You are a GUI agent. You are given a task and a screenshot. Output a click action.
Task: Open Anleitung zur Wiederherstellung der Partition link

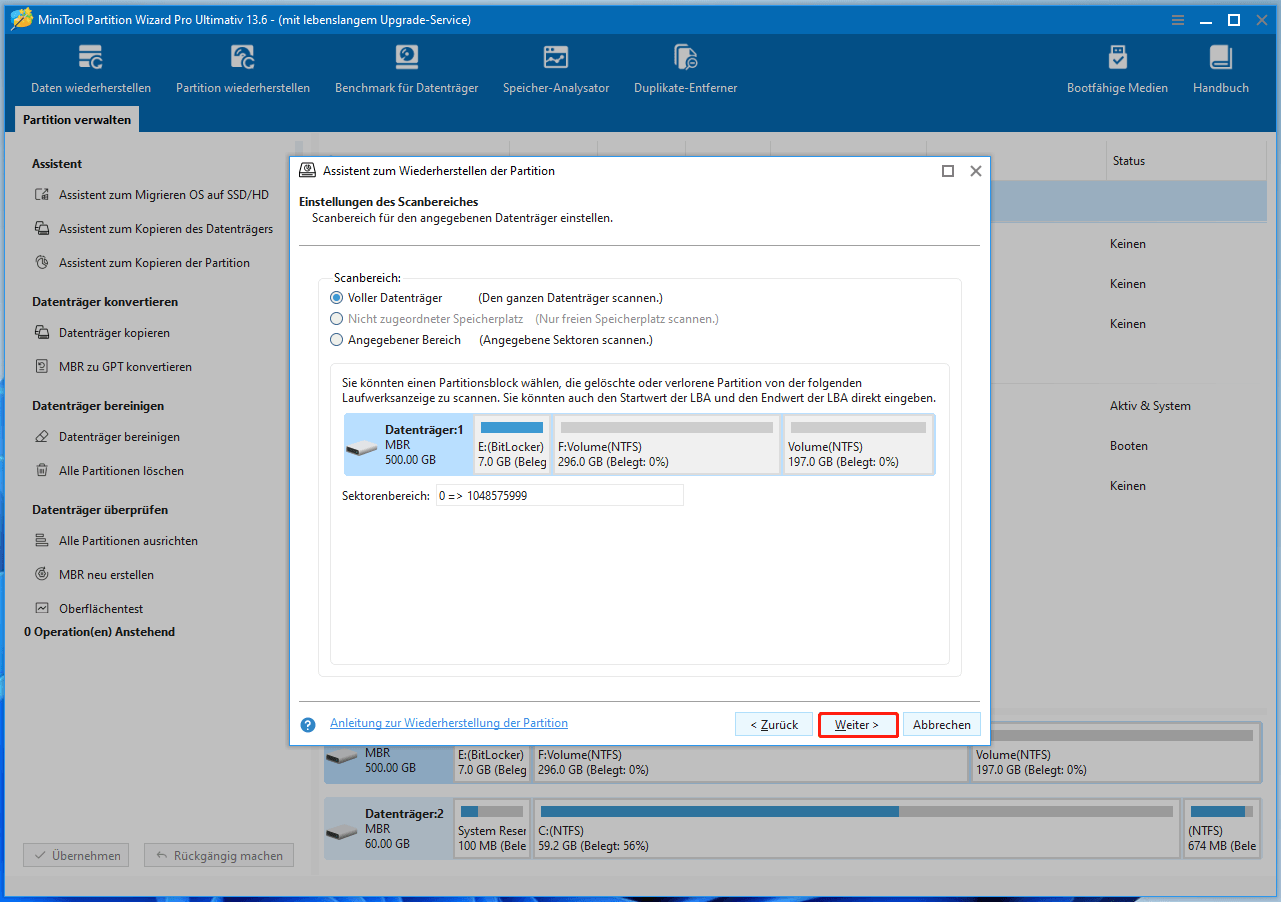pyautogui.click(x=448, y=722)
